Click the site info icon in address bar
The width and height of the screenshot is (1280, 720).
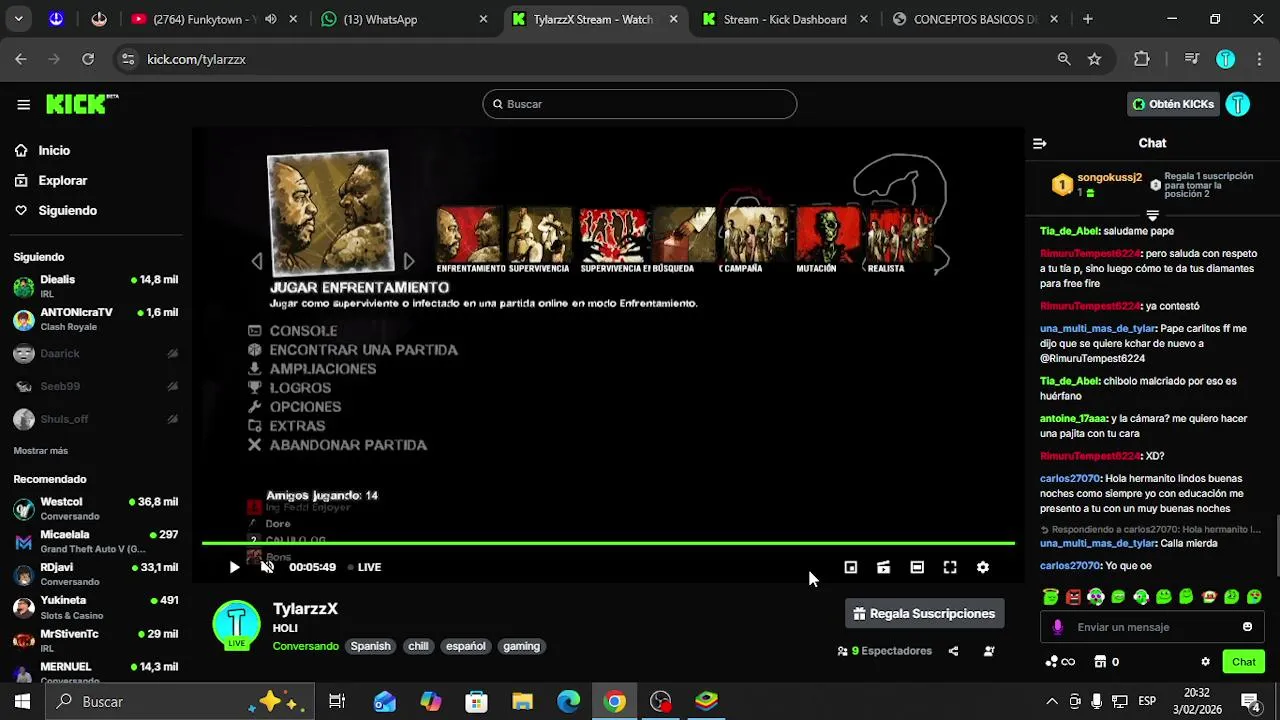(128, 59)
